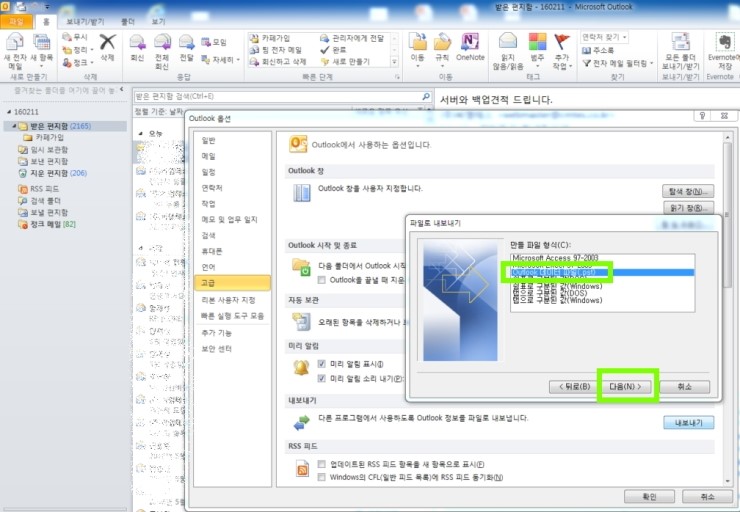
Task: Click the 내보내기 button
Action: tap(689, 423)
